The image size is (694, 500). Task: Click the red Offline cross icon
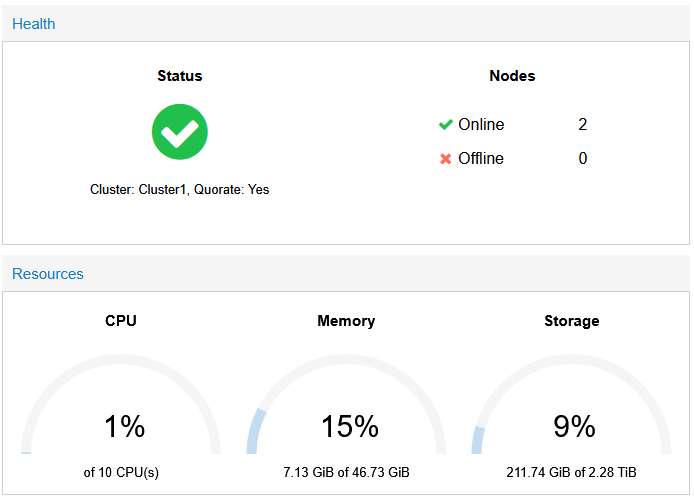click(x=445, y=158)
